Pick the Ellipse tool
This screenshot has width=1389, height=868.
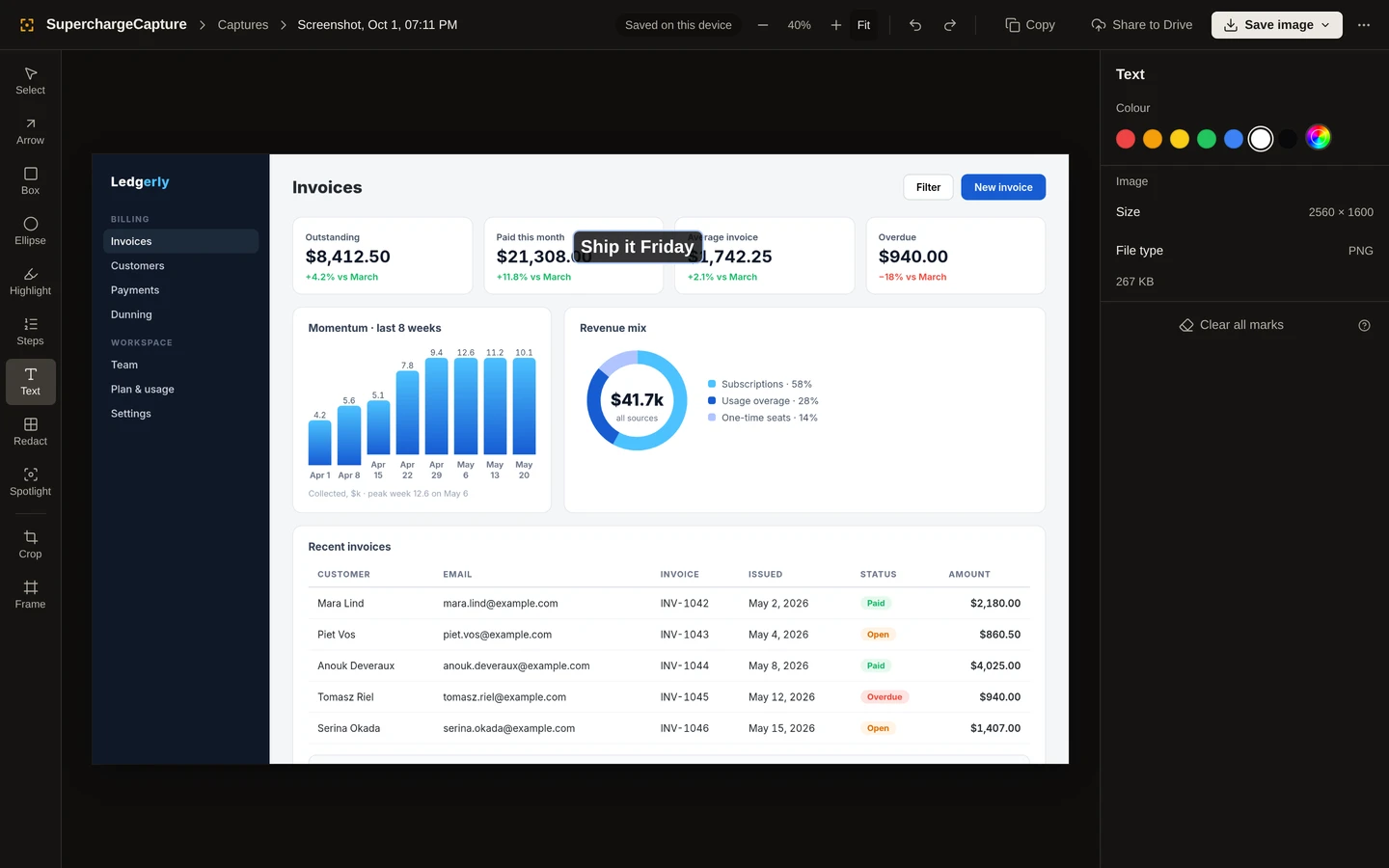click(x=30, y=231)
